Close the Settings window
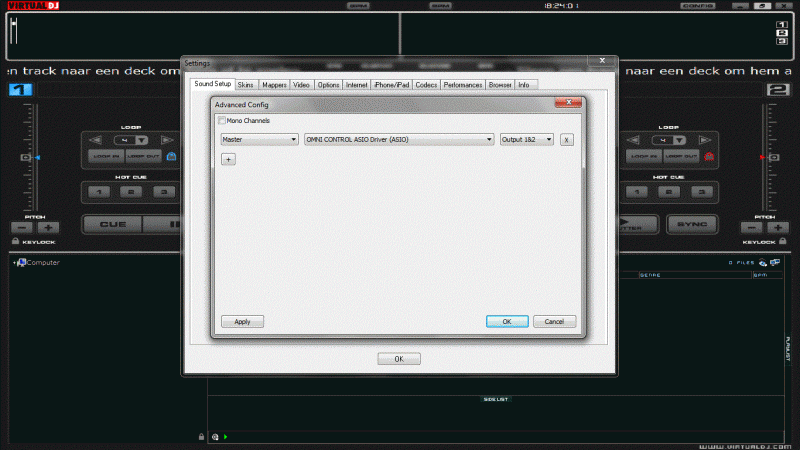 tap(602, 61)
